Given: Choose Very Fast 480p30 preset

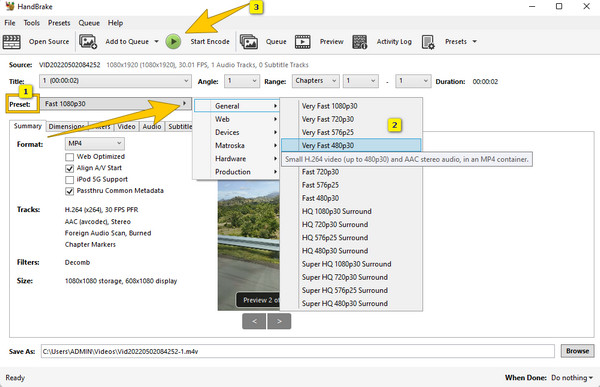Looking at the screenshot, I should click(351, 145).
